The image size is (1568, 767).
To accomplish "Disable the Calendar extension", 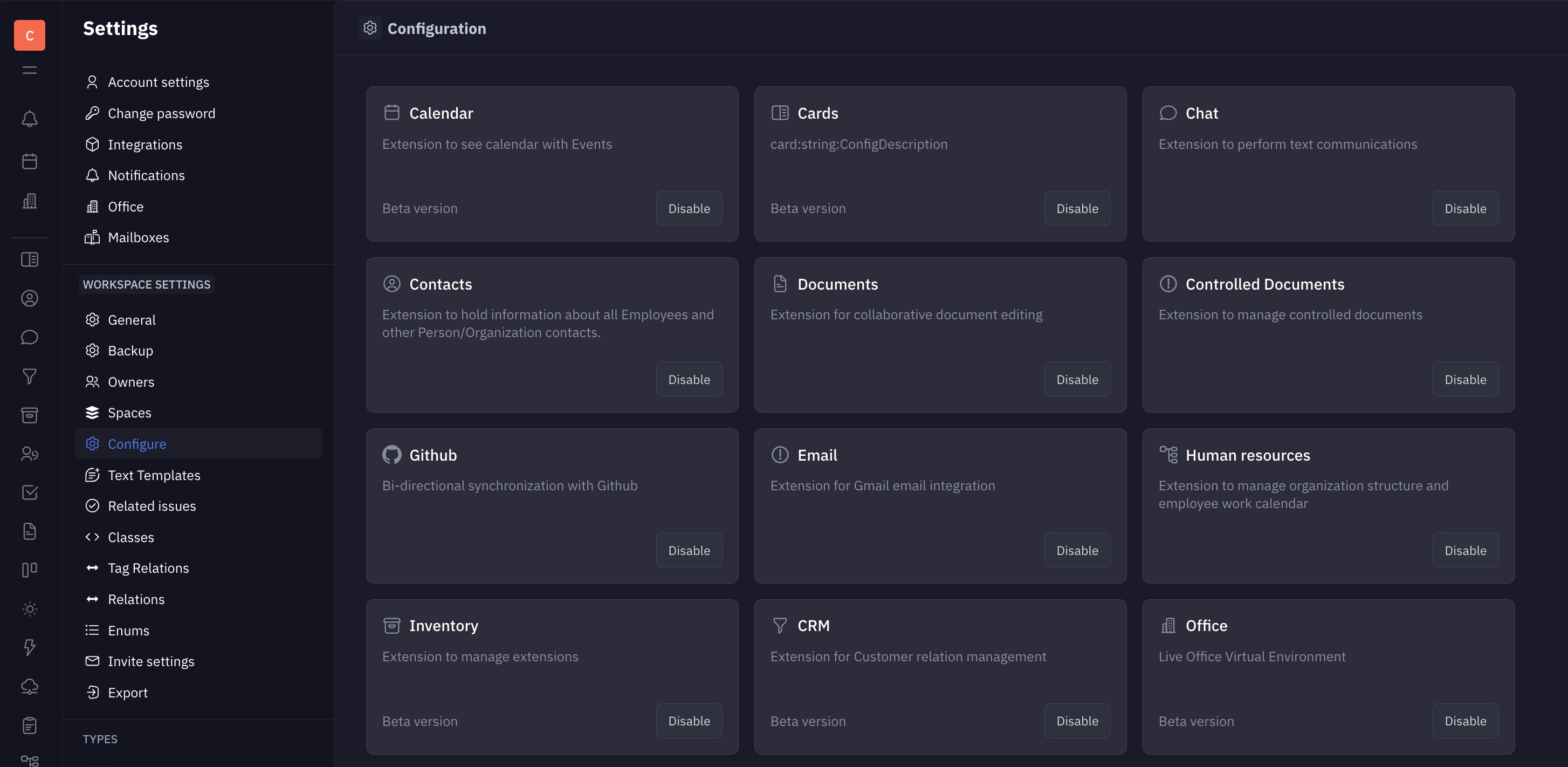I will tap(689, 208).
